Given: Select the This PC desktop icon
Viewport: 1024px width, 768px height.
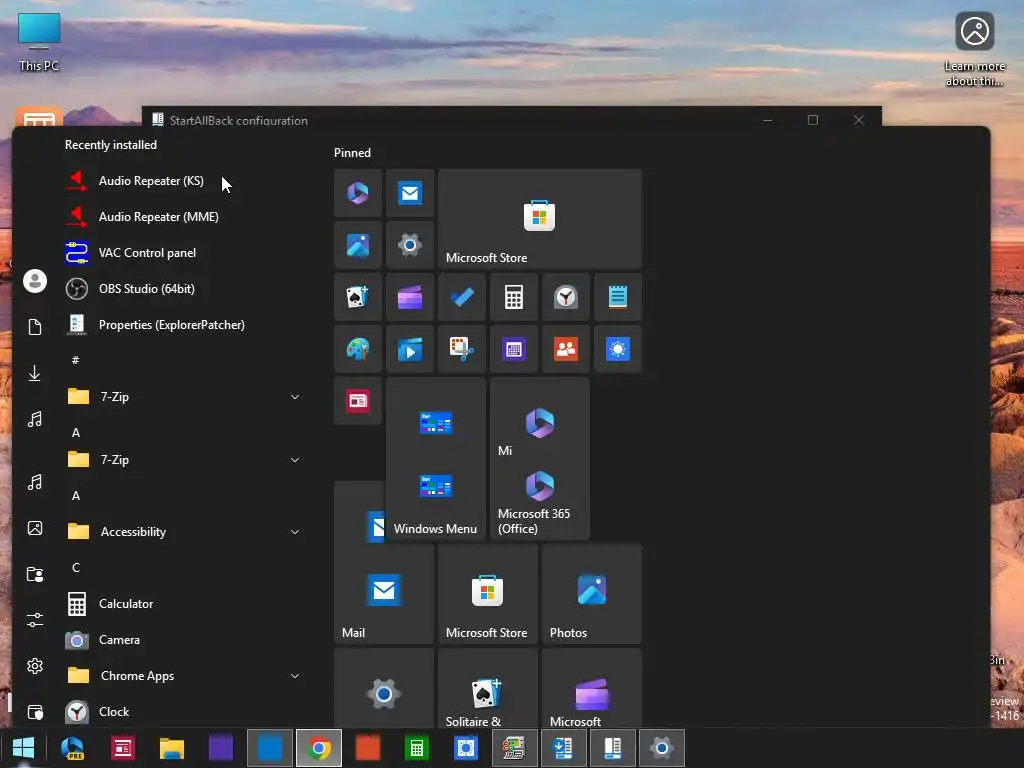Looking at the screenshot, I should pos(39,42).
